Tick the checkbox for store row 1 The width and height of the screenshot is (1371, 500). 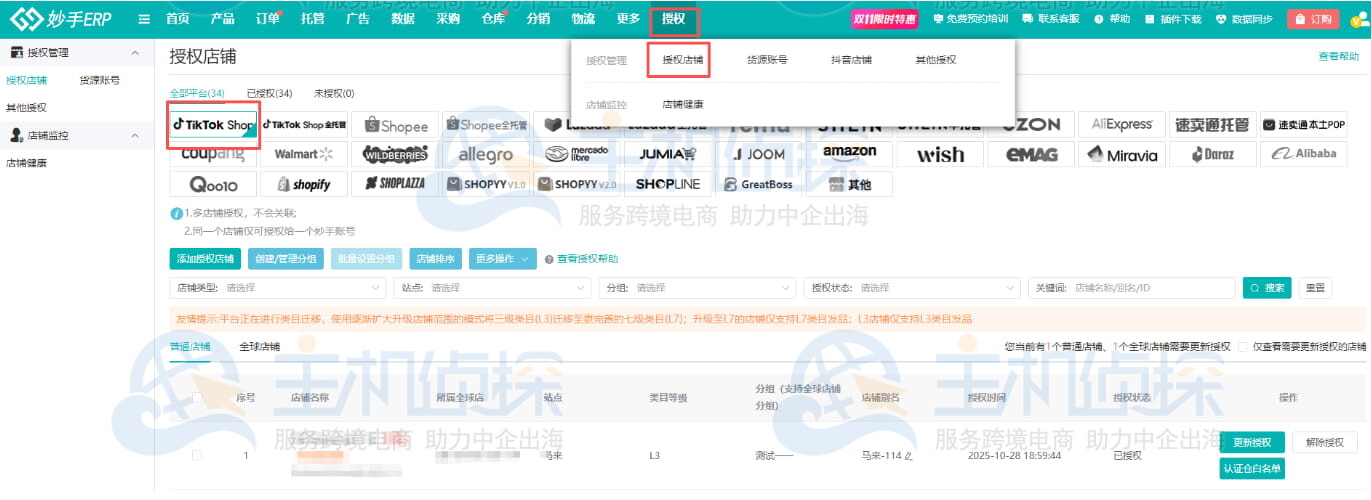pyautogui.click(x=197, y=455)
